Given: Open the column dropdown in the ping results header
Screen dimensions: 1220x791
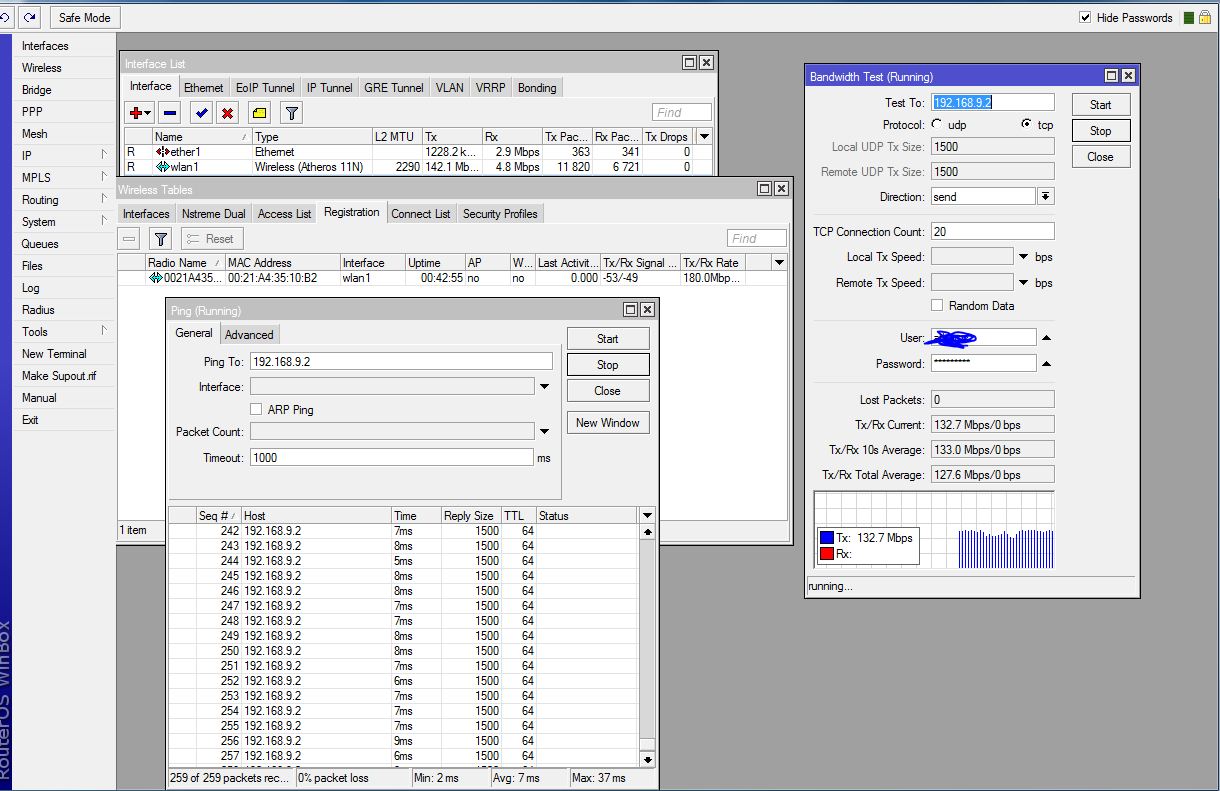Looking at the screenshot, I should point(647,515).
